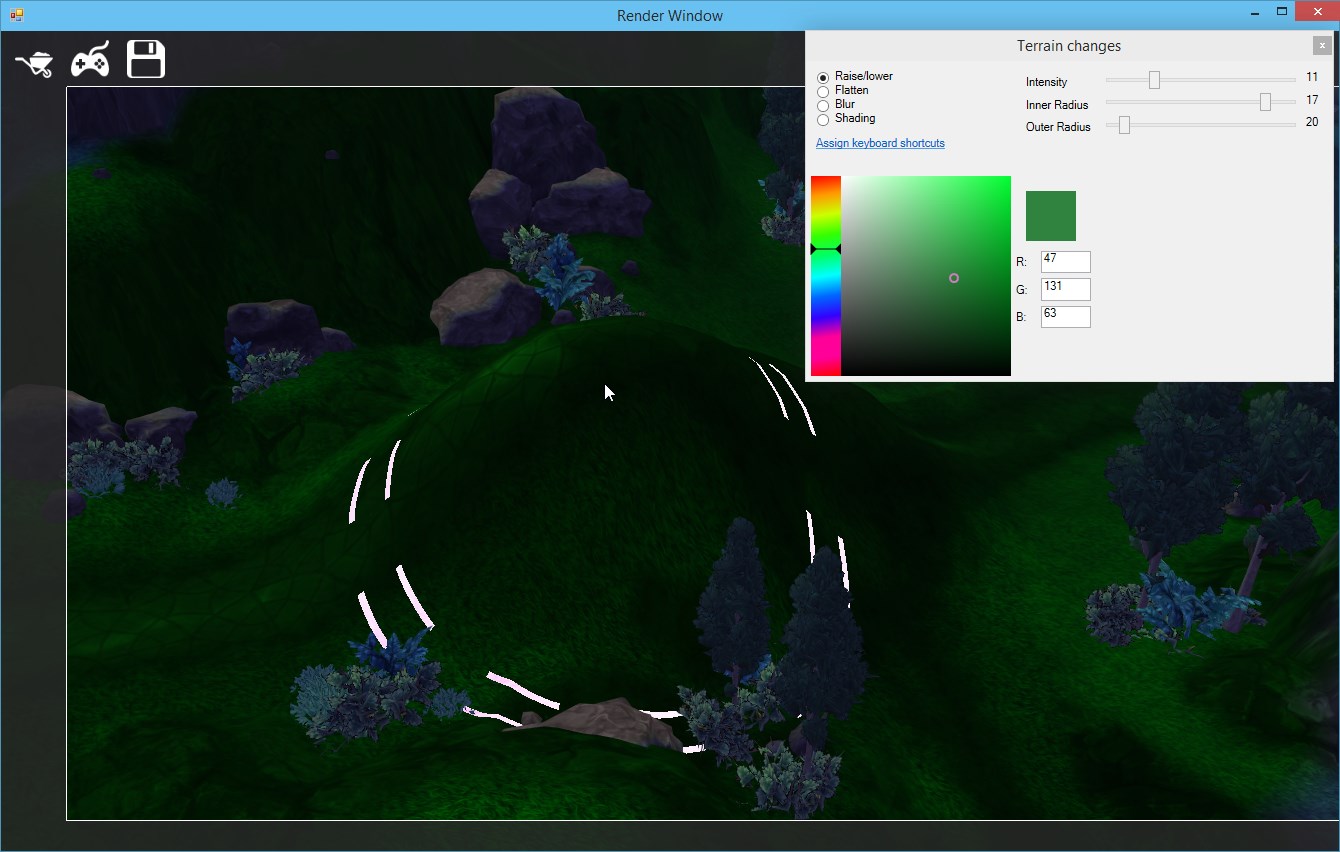Close the Terrain changes panel
This screenshot has height=852, width=1340.
point(1322,46)
